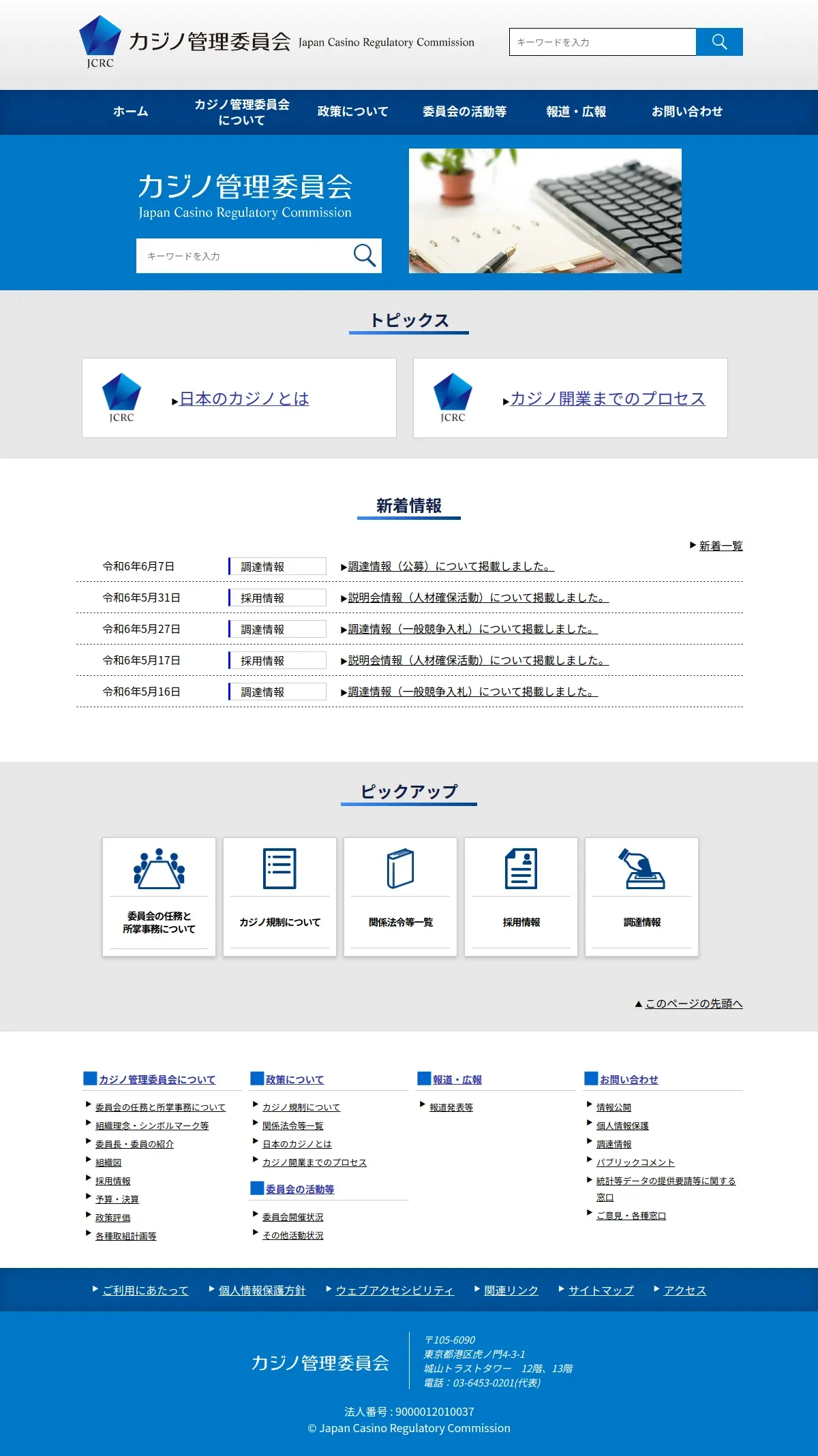Screen dimensions: 818x1456
Task: Open footer link 関係法令等一覧
Action: 292,1126
